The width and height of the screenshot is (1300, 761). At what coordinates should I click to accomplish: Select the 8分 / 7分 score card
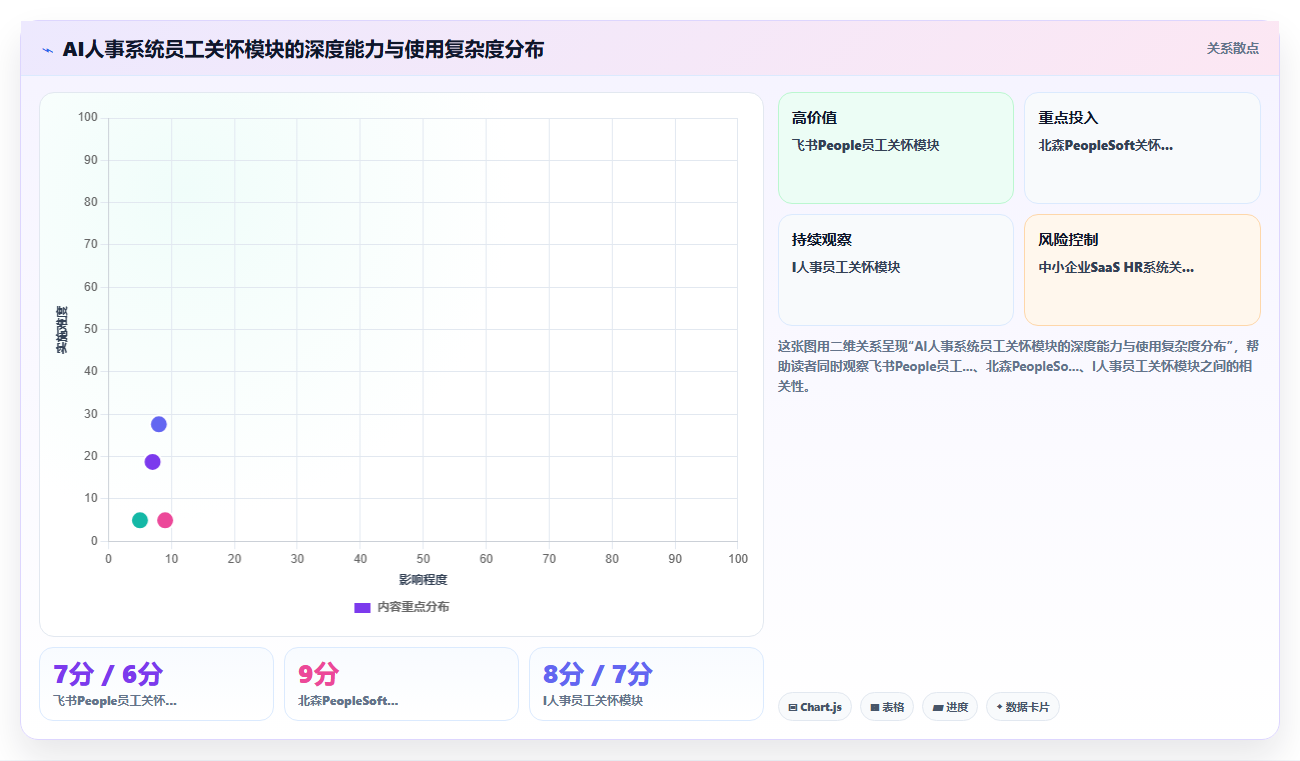click(x=646, y=684)
